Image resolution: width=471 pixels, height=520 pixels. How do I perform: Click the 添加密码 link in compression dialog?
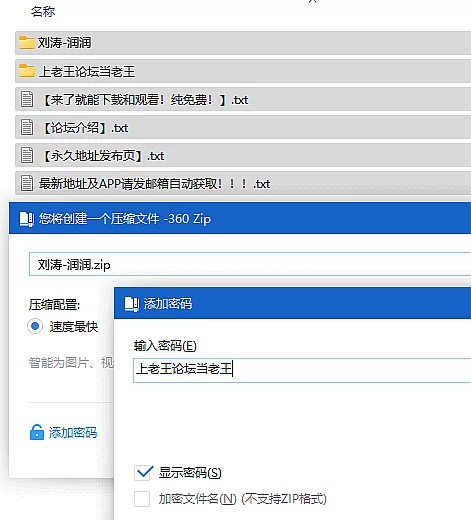pyautogui.click(x=73, y=433)
